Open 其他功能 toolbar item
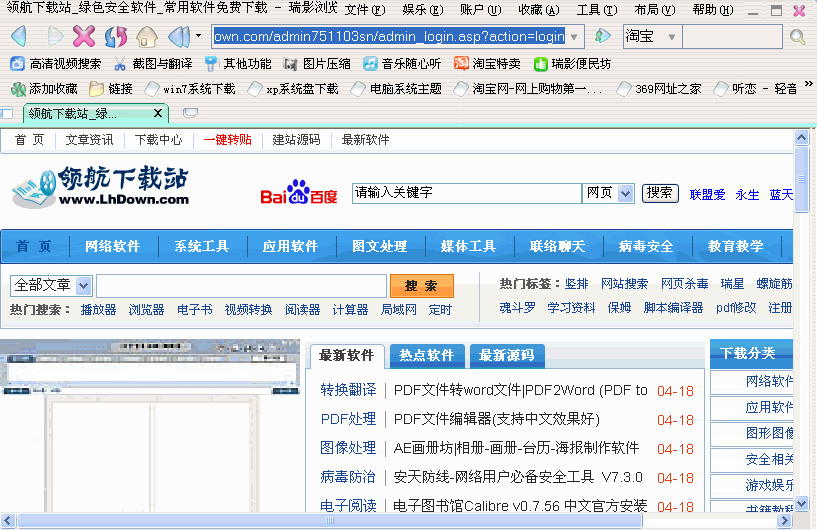The width and height of the screenshot is (817, 530). pos(238,64)
